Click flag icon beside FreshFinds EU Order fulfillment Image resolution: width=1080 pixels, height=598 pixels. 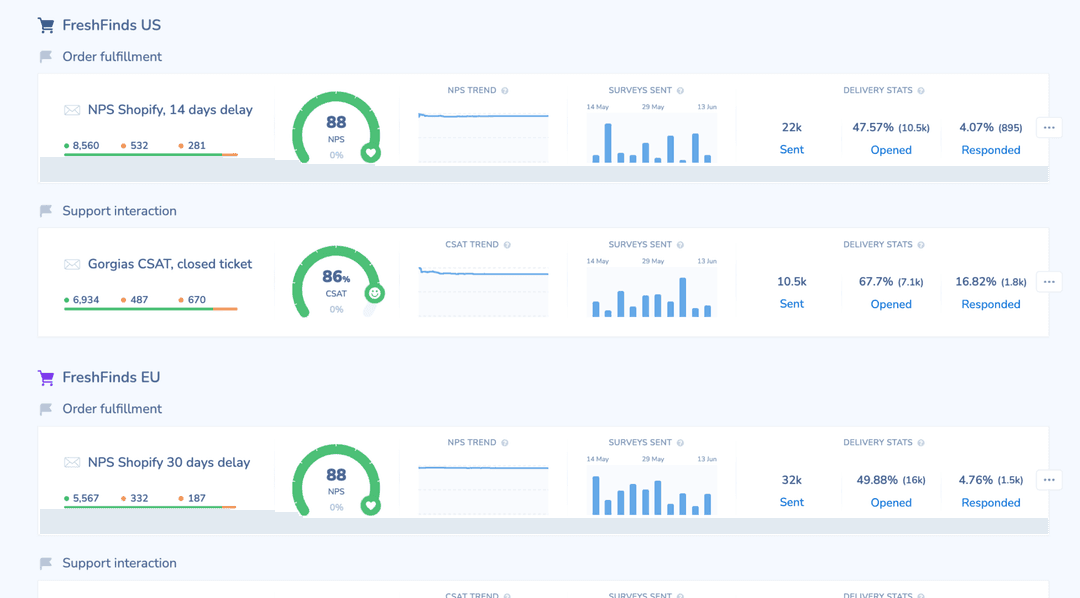coord(46,409)
